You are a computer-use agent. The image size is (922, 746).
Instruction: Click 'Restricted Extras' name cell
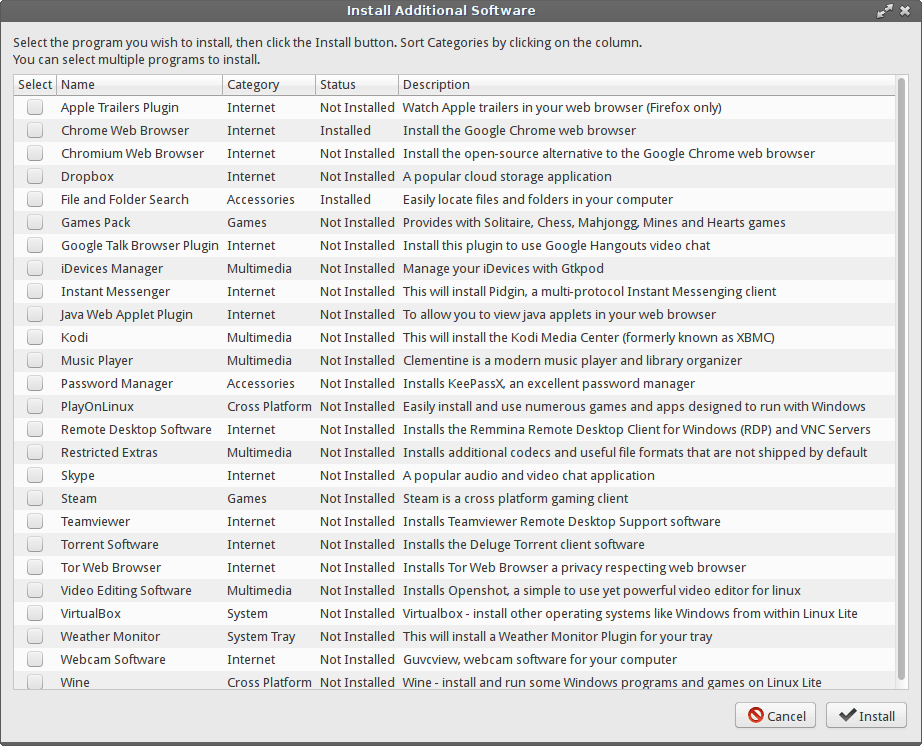(x=109, y=453)
